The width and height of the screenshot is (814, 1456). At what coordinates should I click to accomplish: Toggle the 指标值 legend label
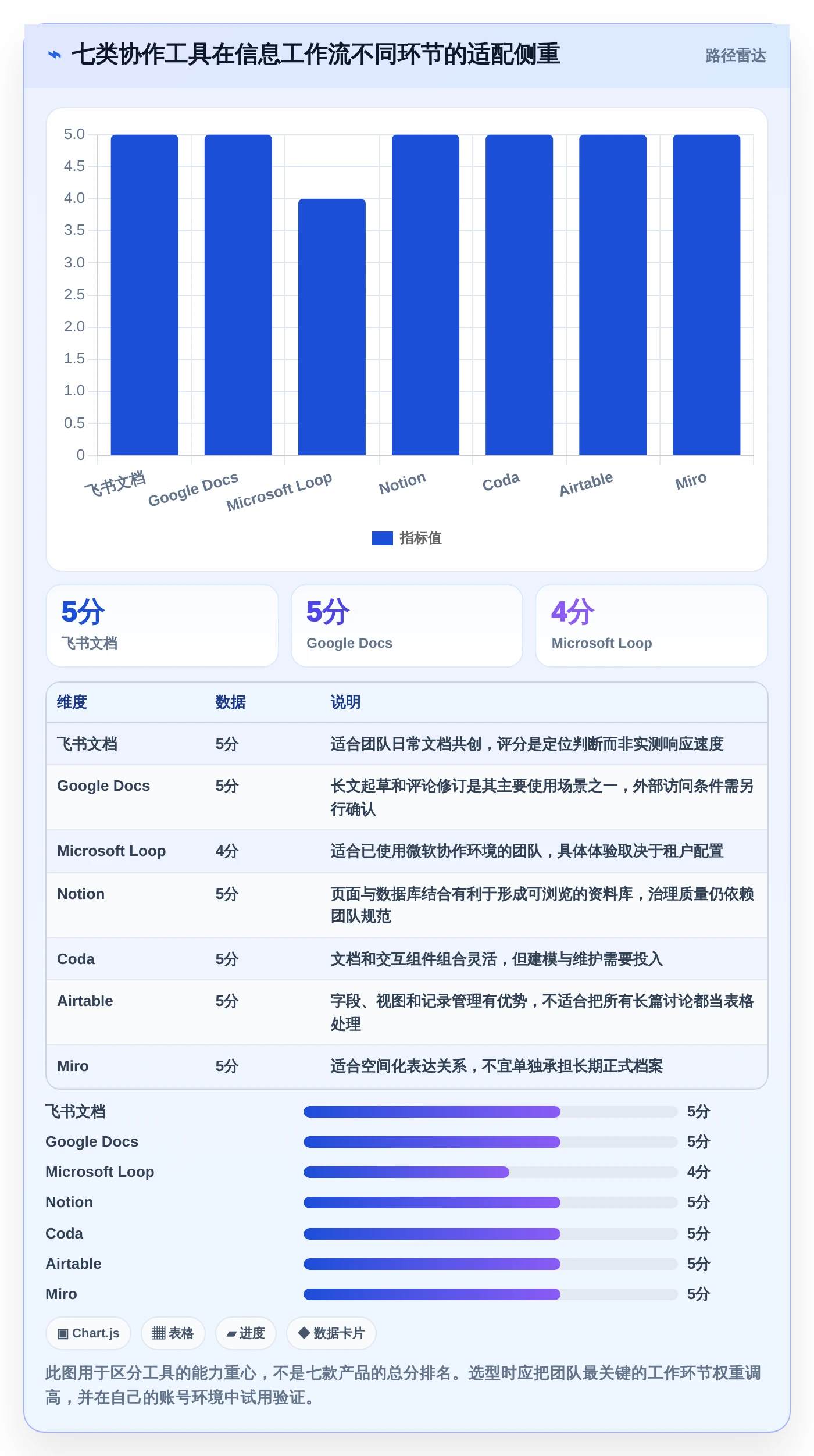point(420,538)
